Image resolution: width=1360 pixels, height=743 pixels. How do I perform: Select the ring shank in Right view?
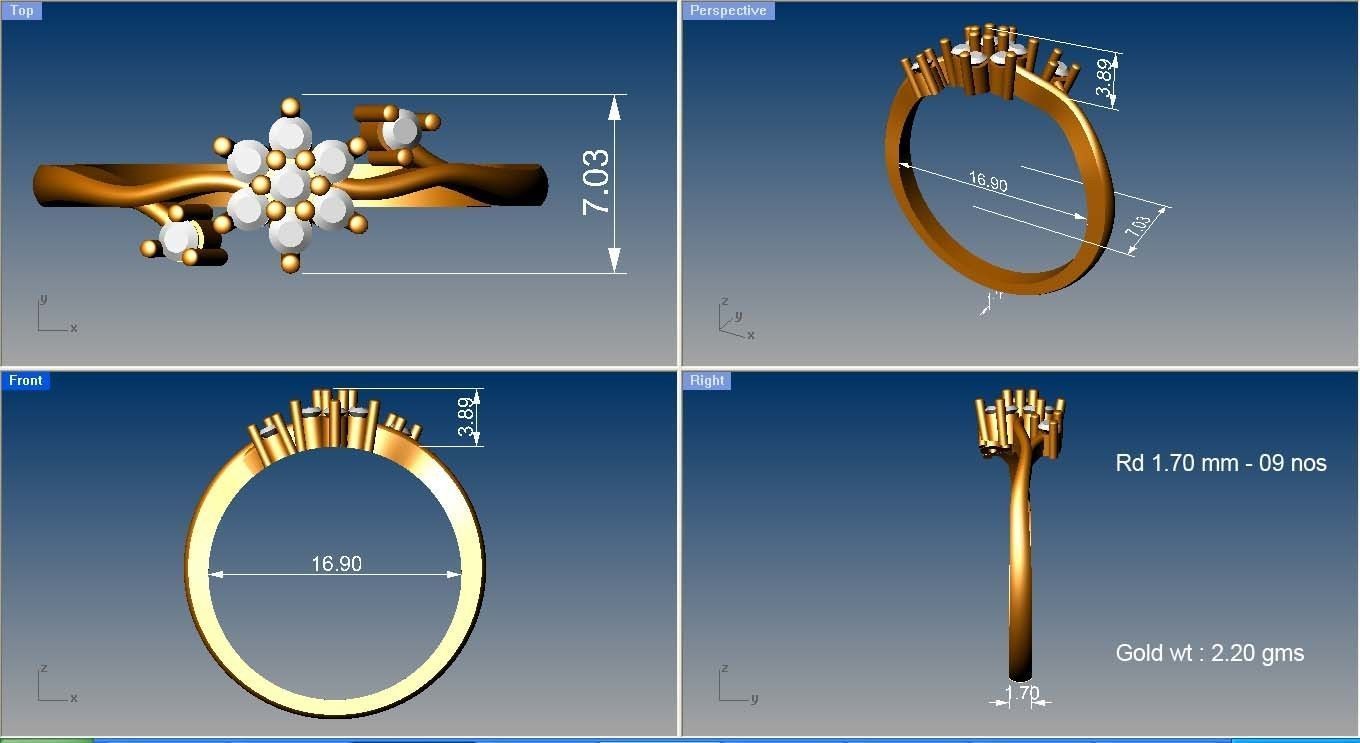coord(1020,570)
